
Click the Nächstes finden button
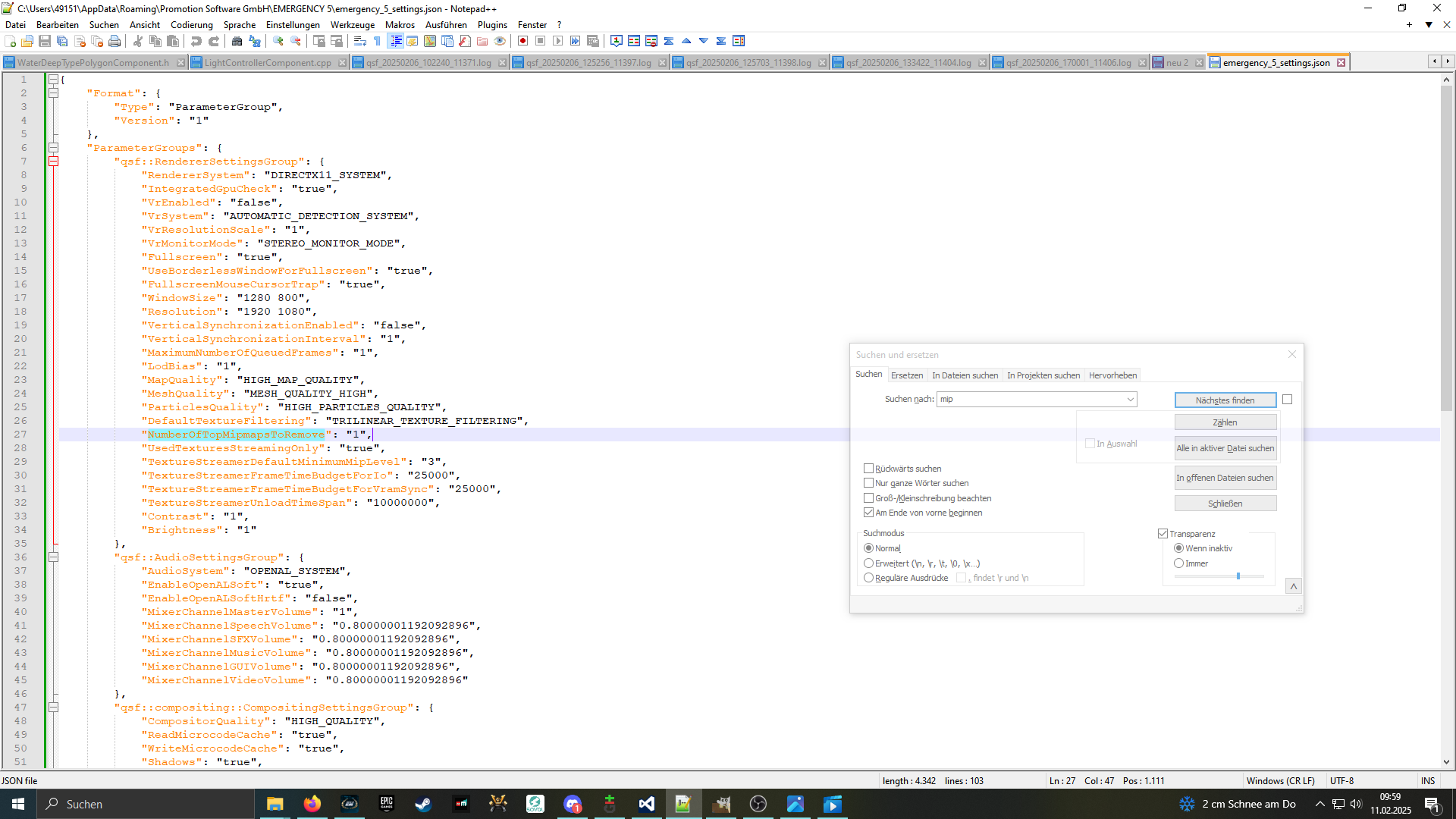pos(1225,400)
